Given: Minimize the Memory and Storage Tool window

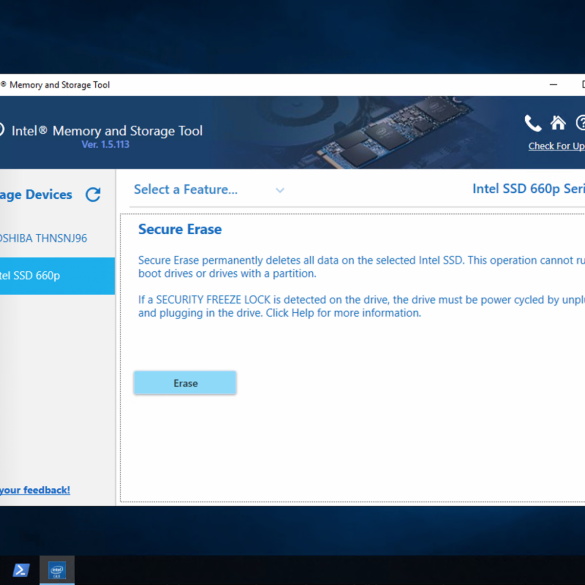Looking at the screenshot, I should (553, 85).
